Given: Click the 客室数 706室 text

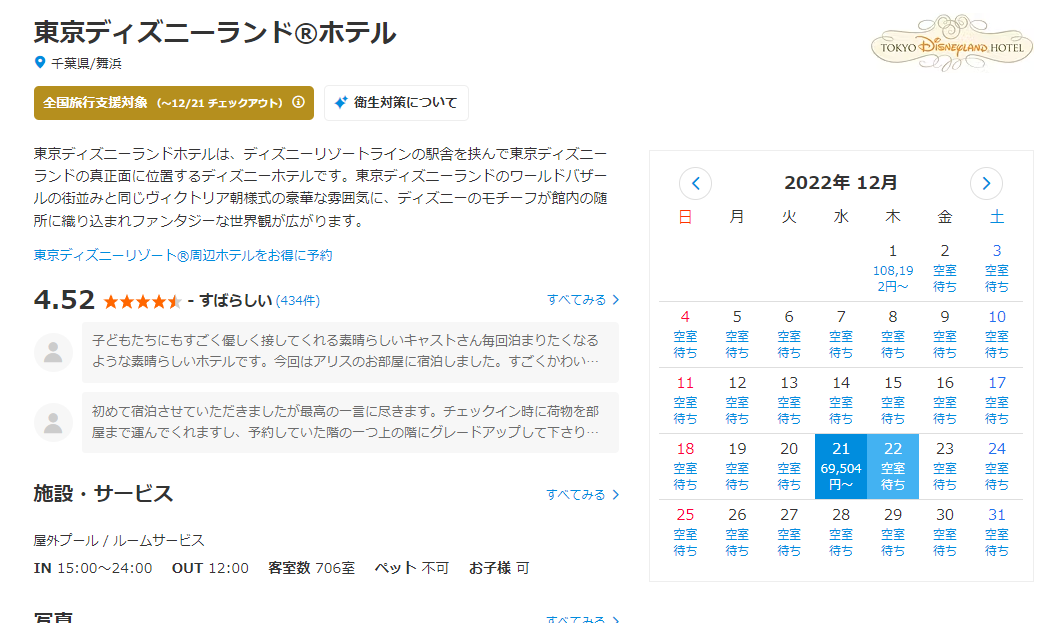Looking at the screenshot, I should (x=311, y=568).
